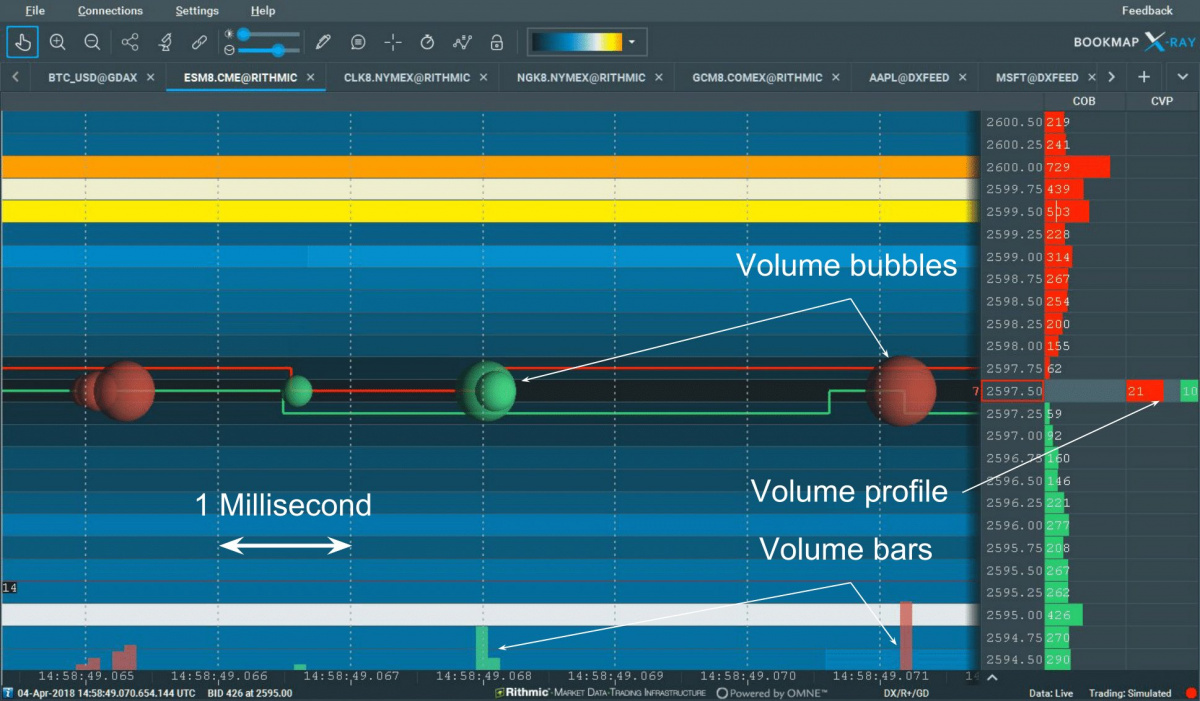Click the chain link icon

tap(199, 42)
